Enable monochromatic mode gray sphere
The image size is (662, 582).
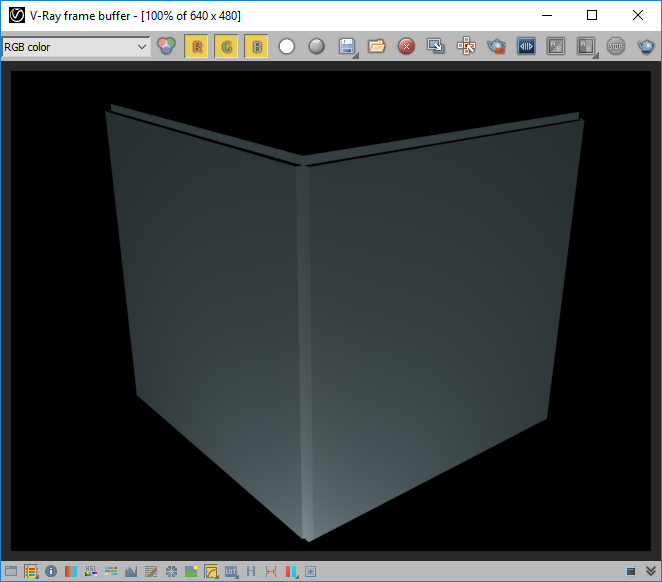[316, 46]
